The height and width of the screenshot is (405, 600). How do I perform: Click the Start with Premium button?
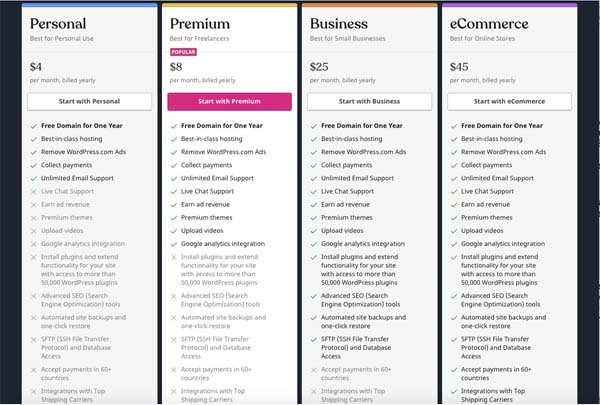coord(229,101)
